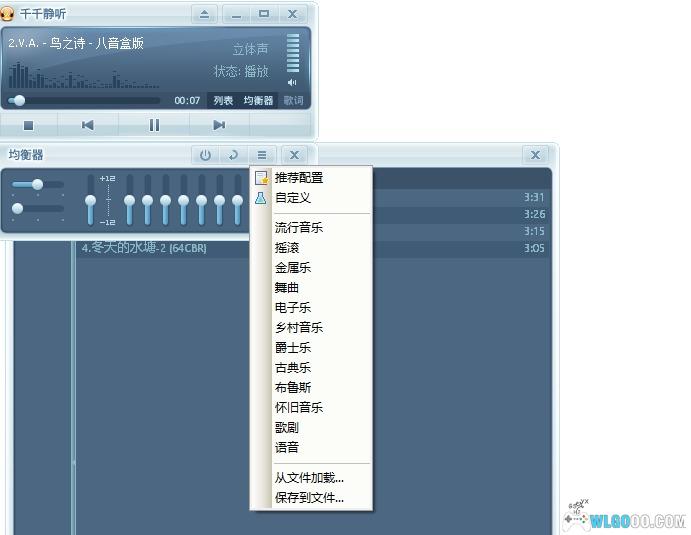Select 推荐配置 from the preset menu
The image size is (691, 535).
[311, 178]
